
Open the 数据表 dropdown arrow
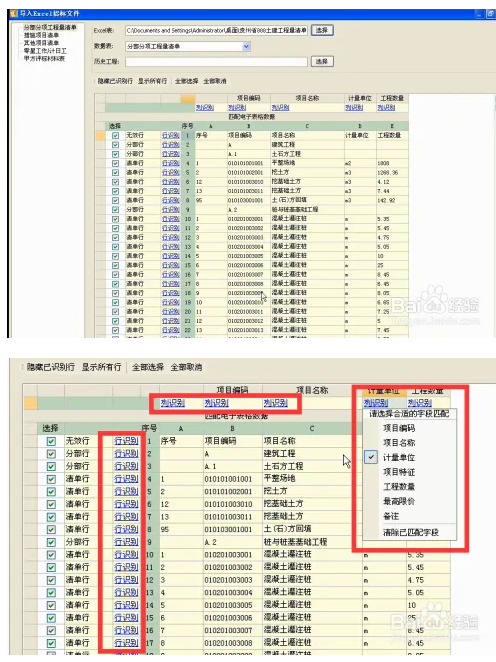246,46
